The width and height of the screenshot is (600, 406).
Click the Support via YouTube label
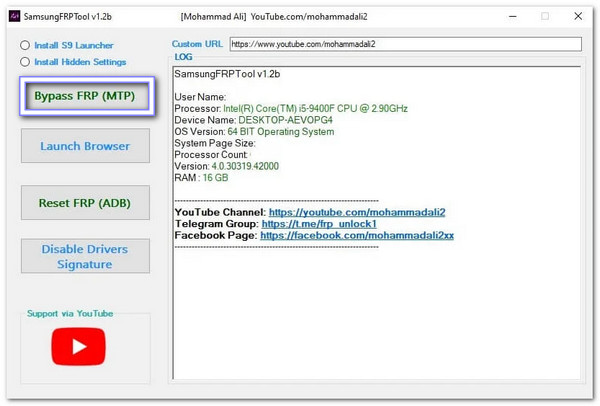70,313
